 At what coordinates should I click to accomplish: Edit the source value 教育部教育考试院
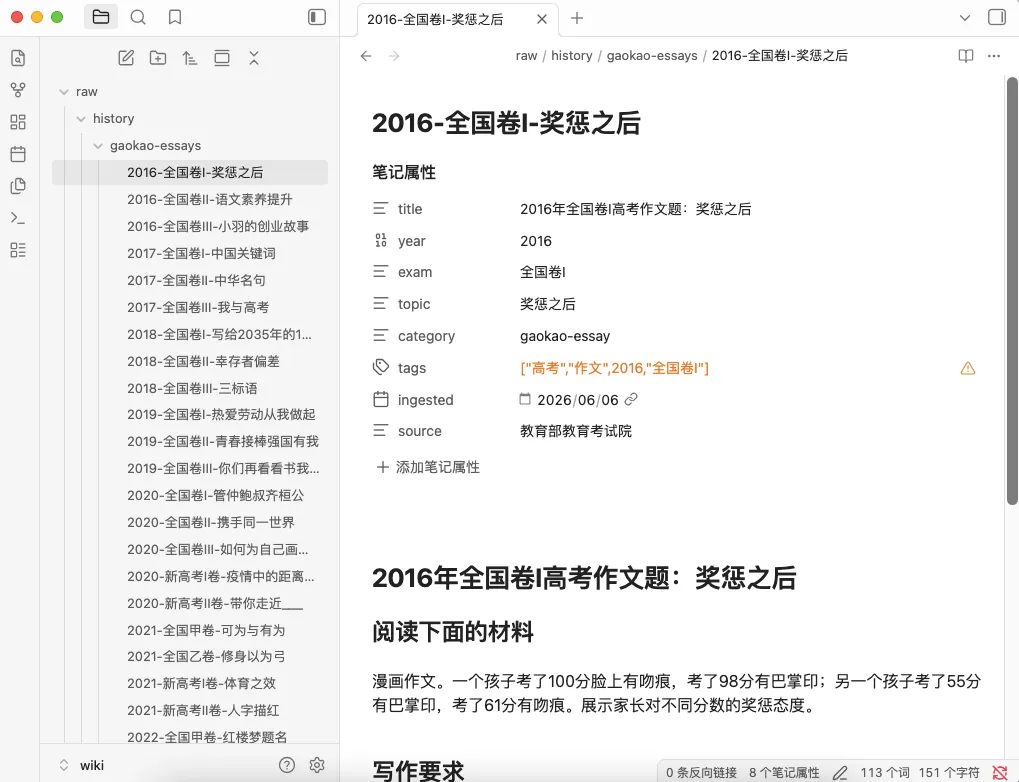pos(576,431)
